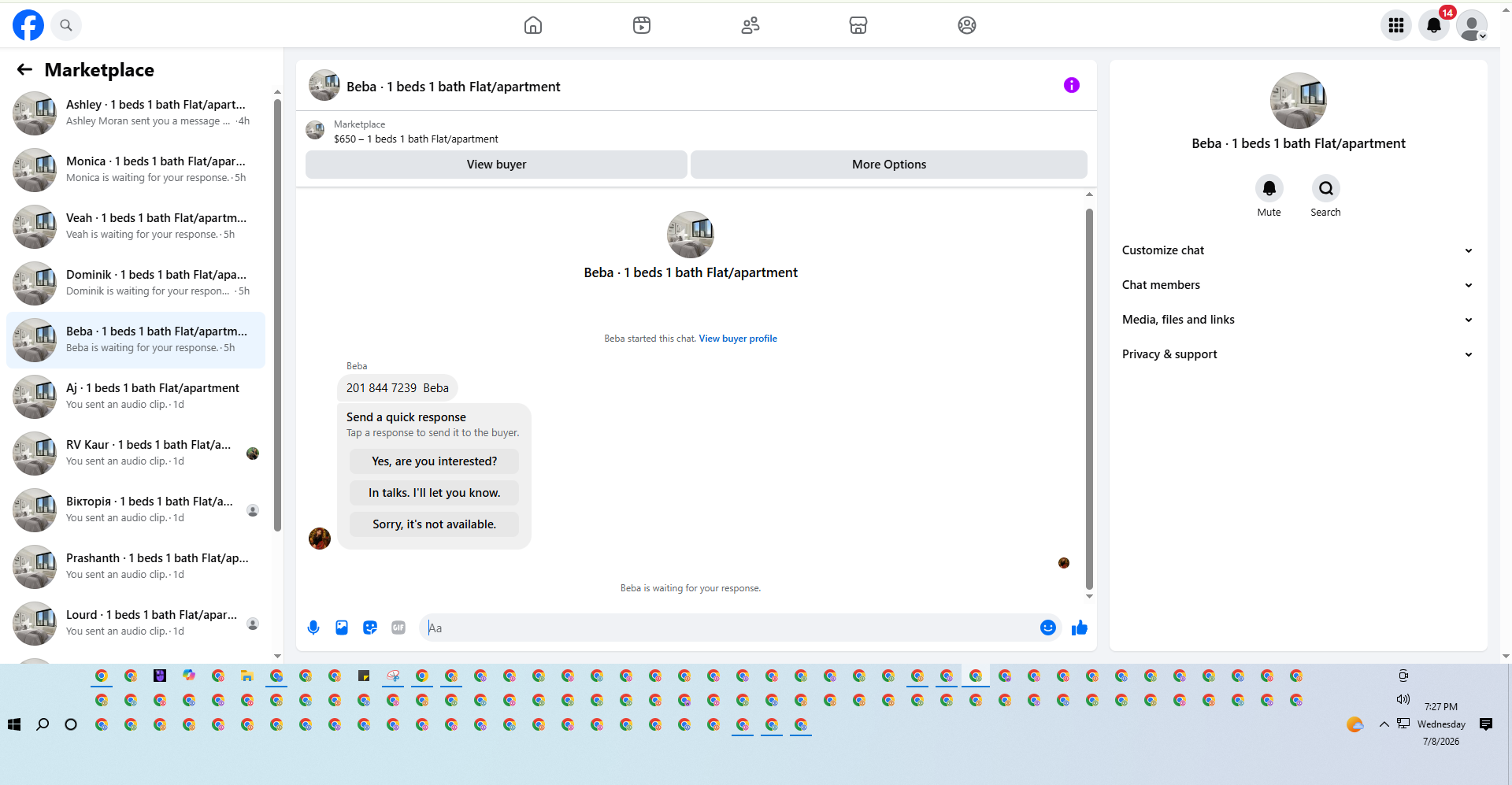The width and height of the screenshot is (1512, 785).
Task: Open Windows Start menu
Action: (14, 724)
